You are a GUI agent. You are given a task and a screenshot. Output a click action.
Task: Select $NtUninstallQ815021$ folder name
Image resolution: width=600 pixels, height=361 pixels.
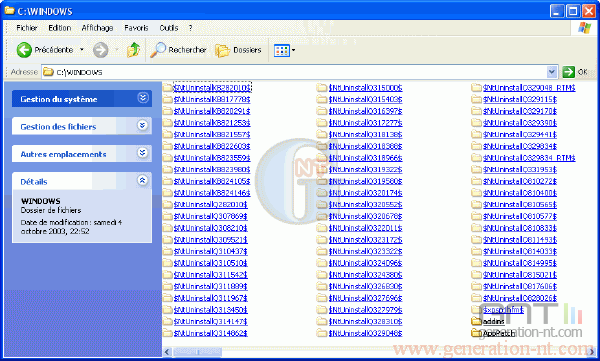(520, 274)
